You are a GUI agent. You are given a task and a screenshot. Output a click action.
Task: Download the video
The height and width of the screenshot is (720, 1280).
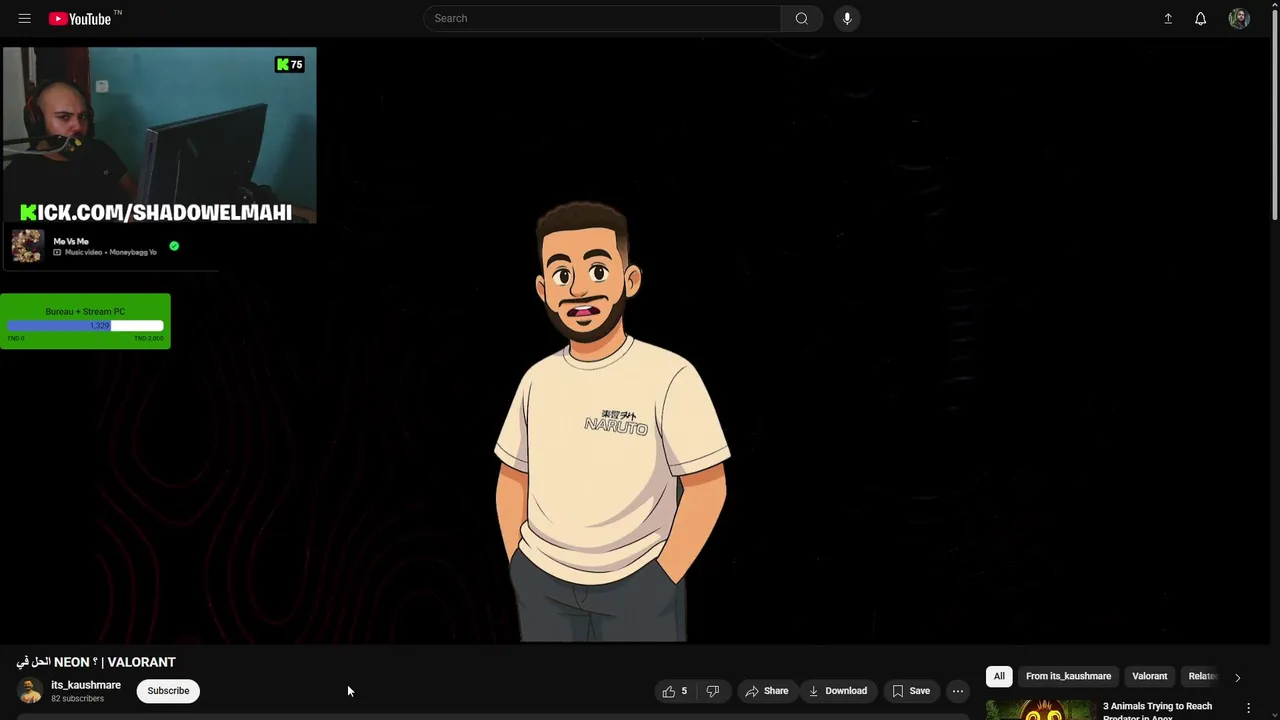[838, 691]
